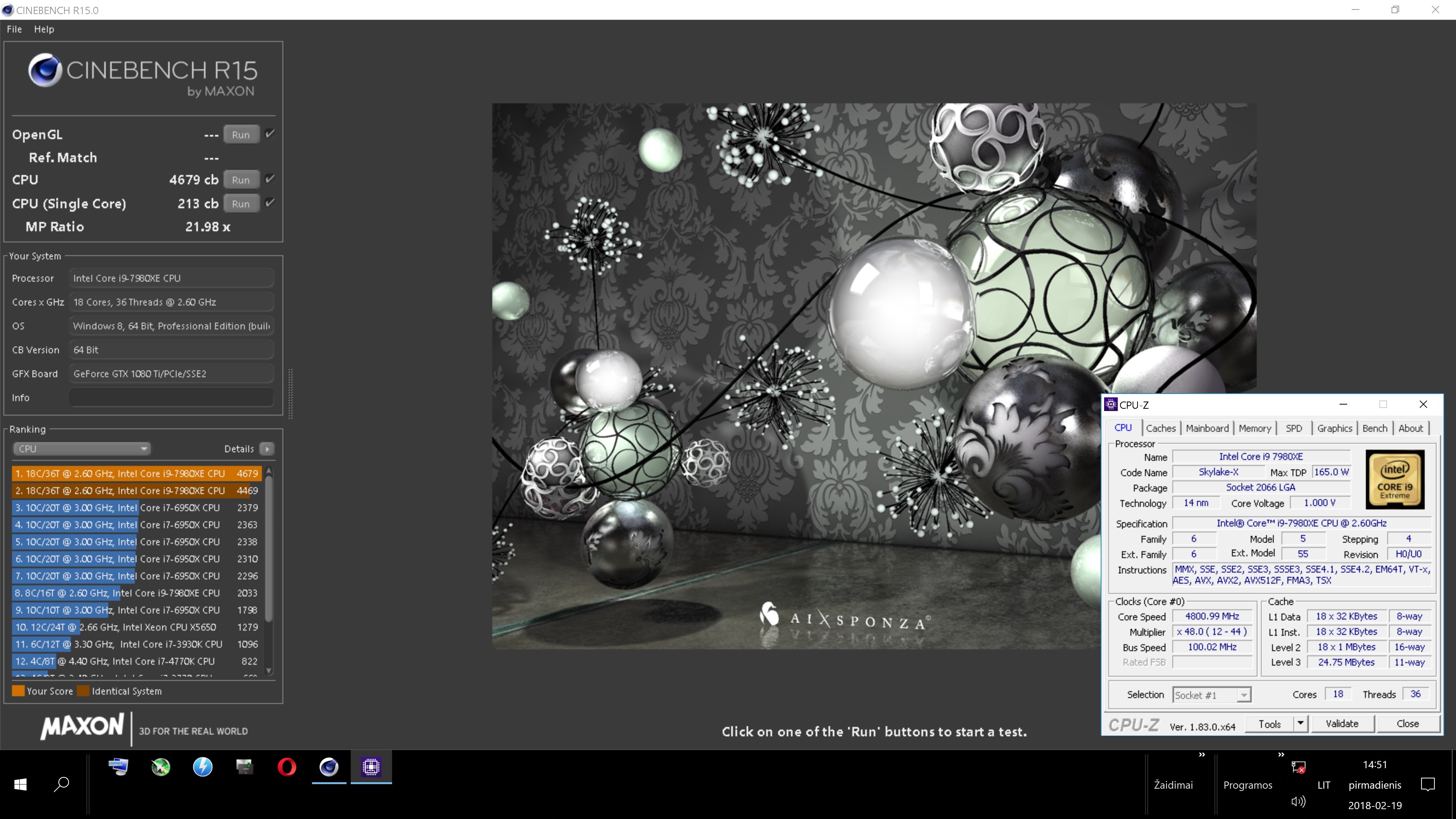
Task: Switch to CPU-Z SPD tab
Action: (1294, 428)
